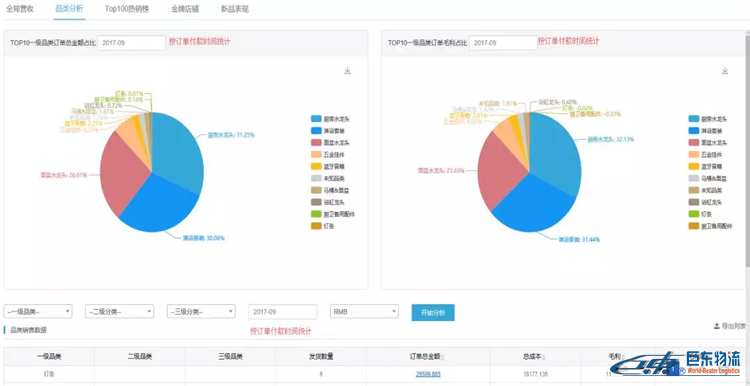The width and height of the screenshot is (750, 386).
Task: Click label 浴缸龙头: 0.48% on gross profit chart
Action: [x=557, y=102]
